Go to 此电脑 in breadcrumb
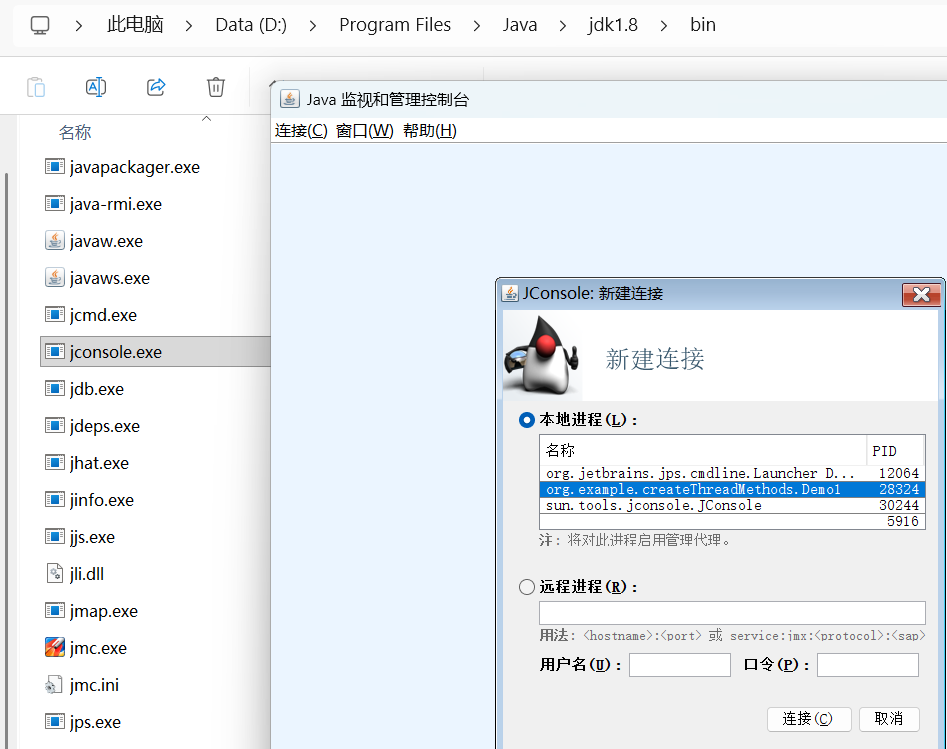 point(135,25)
